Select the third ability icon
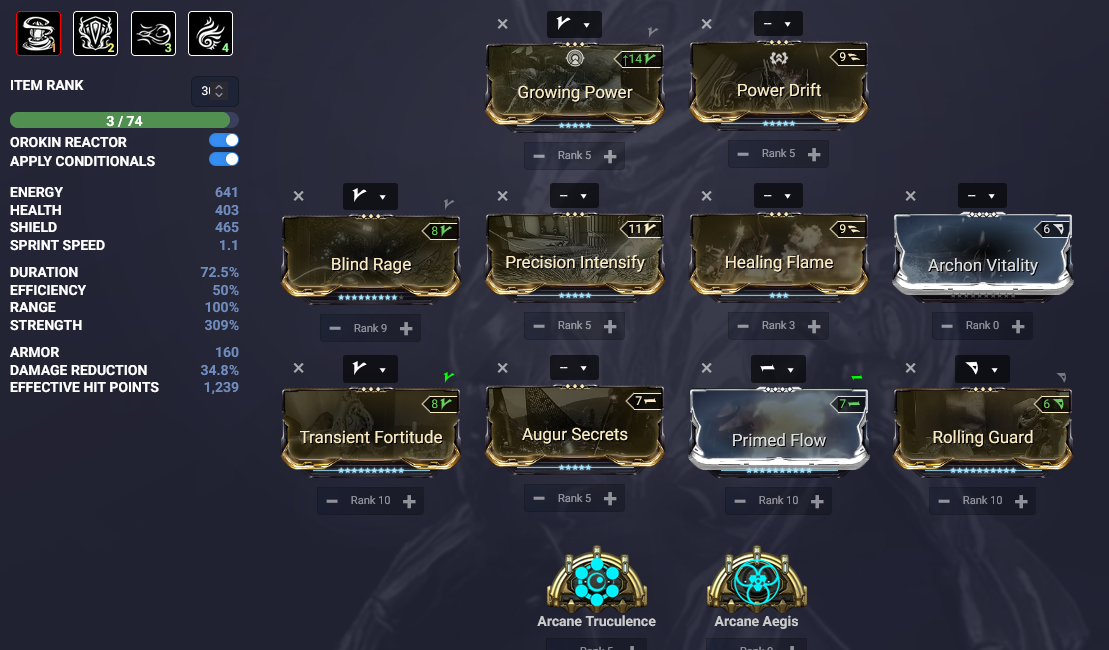Viewport: 1109px width, 650px height. pyautogui.click(x=153, y=33)
